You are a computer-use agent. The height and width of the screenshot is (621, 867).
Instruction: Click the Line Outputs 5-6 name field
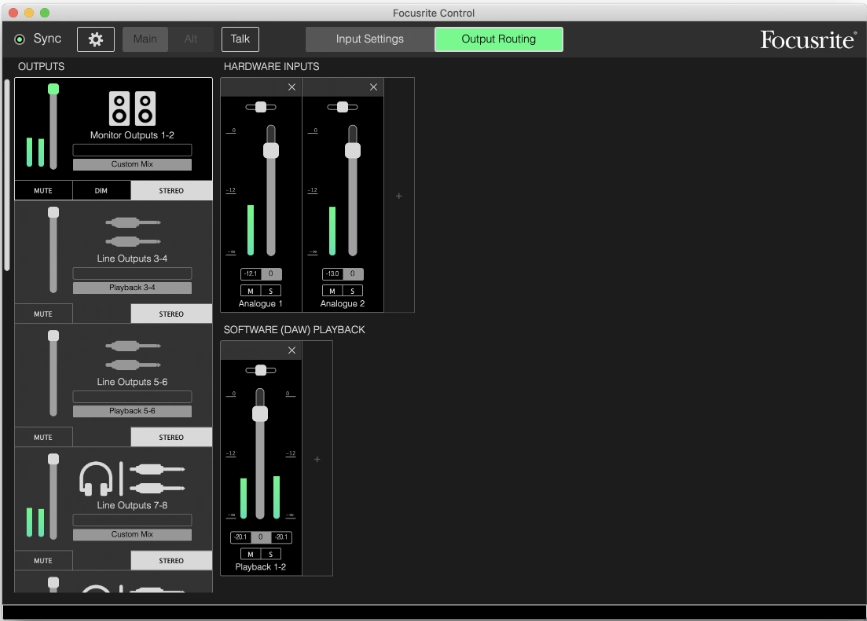pos(132,396)
